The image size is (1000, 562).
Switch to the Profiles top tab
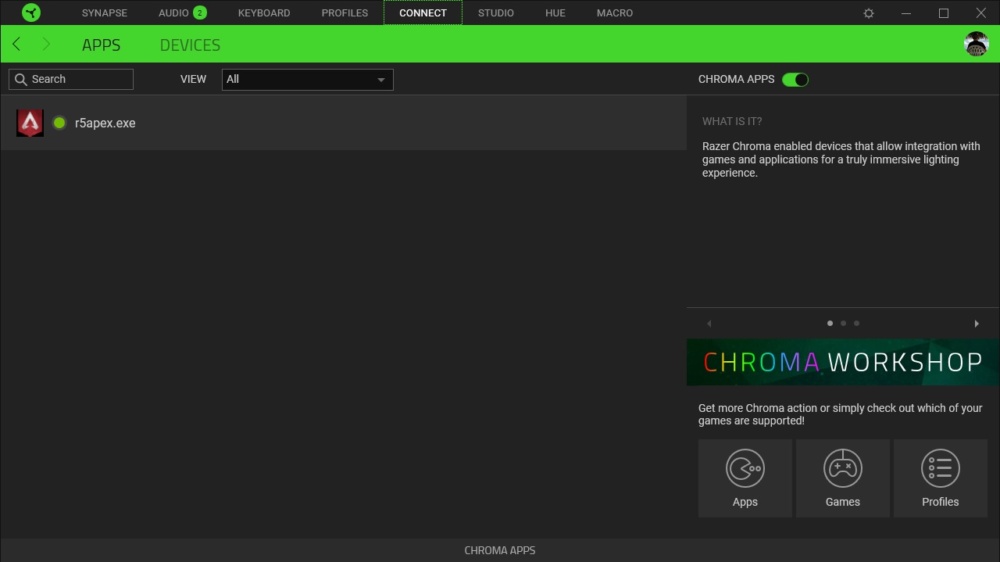344,13
